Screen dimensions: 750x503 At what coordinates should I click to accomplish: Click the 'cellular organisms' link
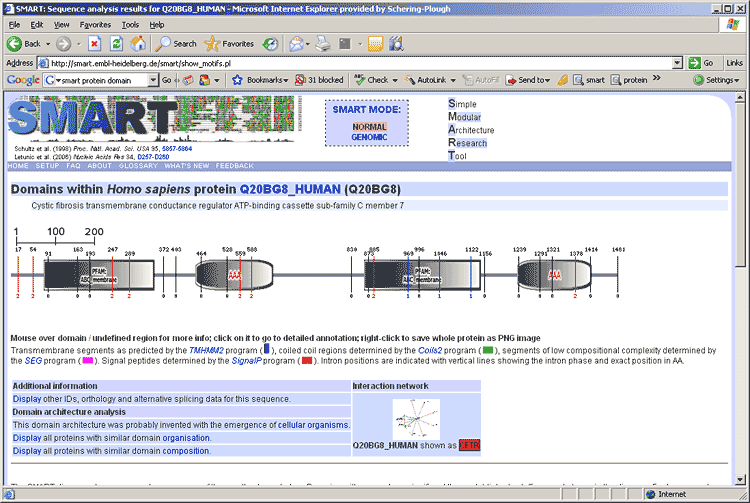coord(313,425)
